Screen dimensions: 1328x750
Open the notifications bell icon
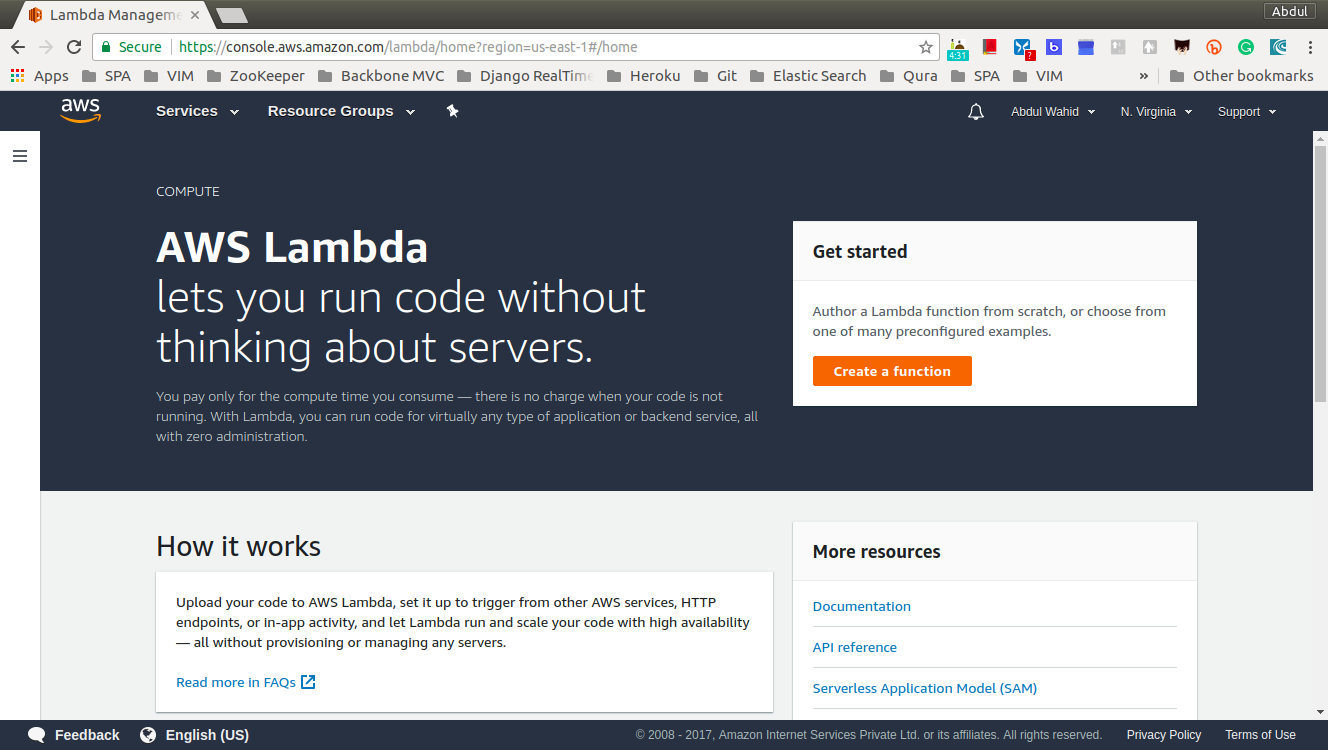pyautogui.click(x=976, y=112)
